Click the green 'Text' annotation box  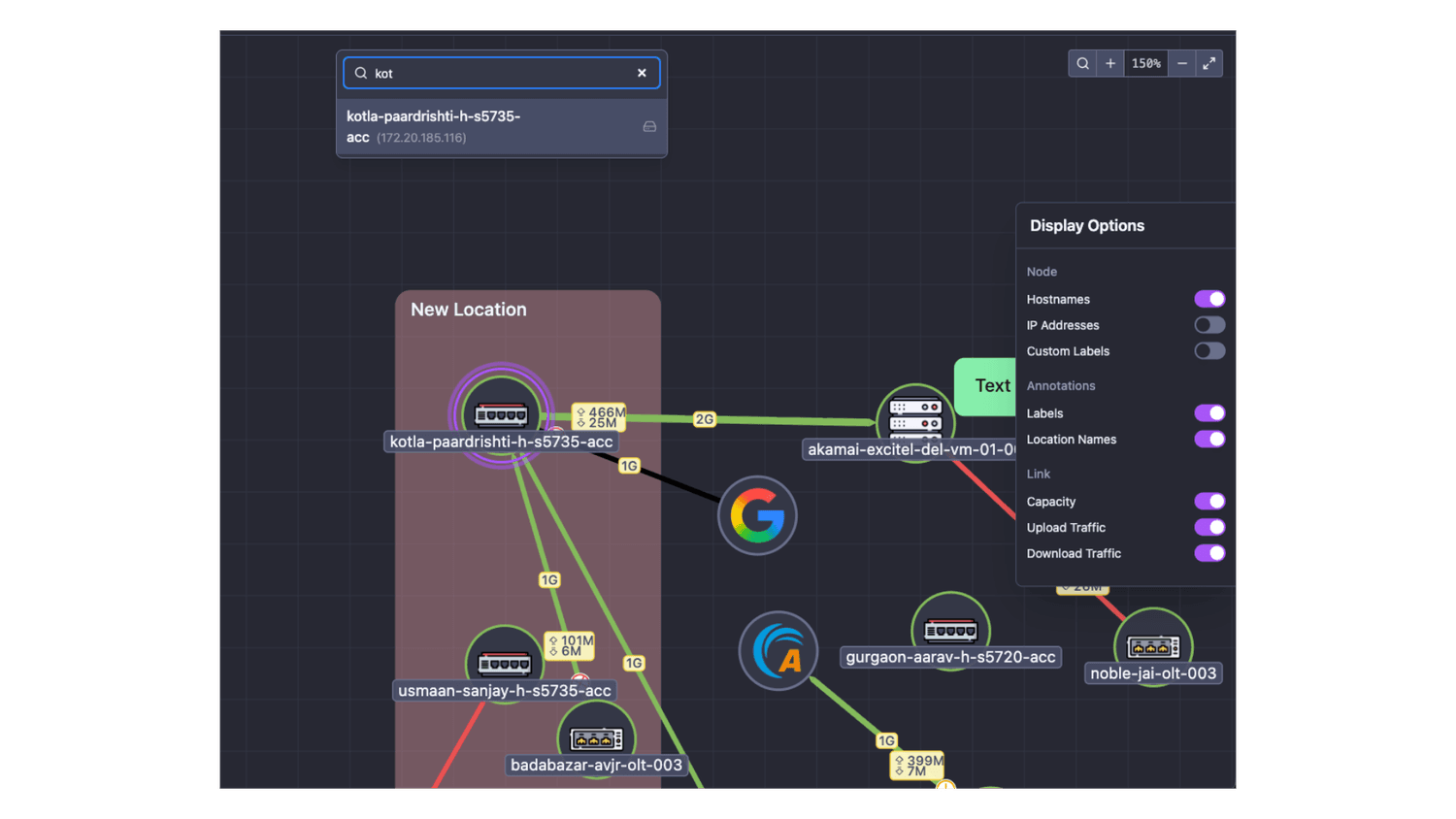[985, 386]
